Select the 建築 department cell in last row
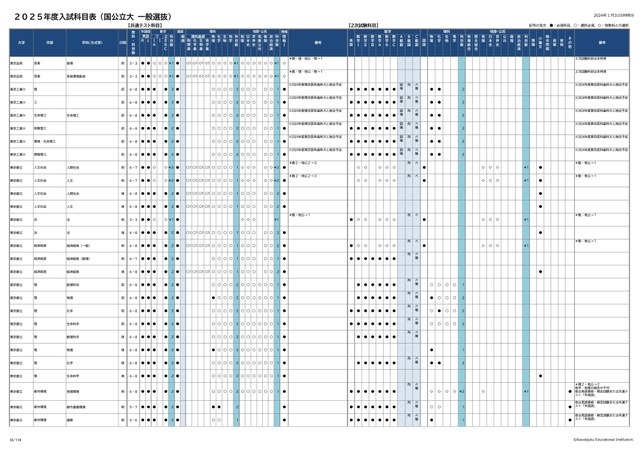Viewport: 644px width, 455px height. click(x=70, y=420)
